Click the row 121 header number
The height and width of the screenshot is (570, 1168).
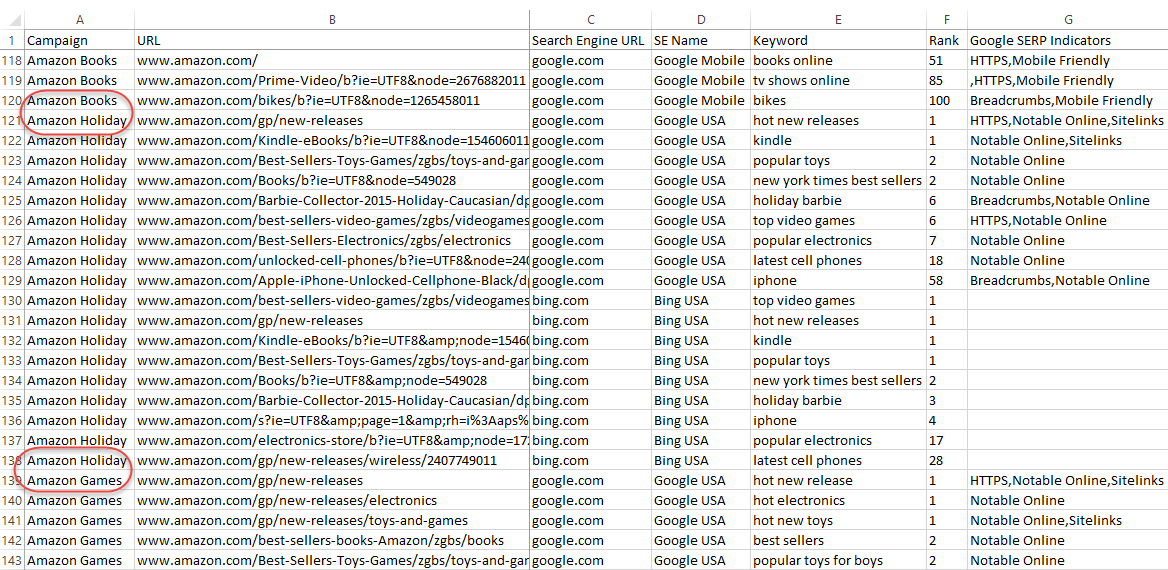pos(12,121)
